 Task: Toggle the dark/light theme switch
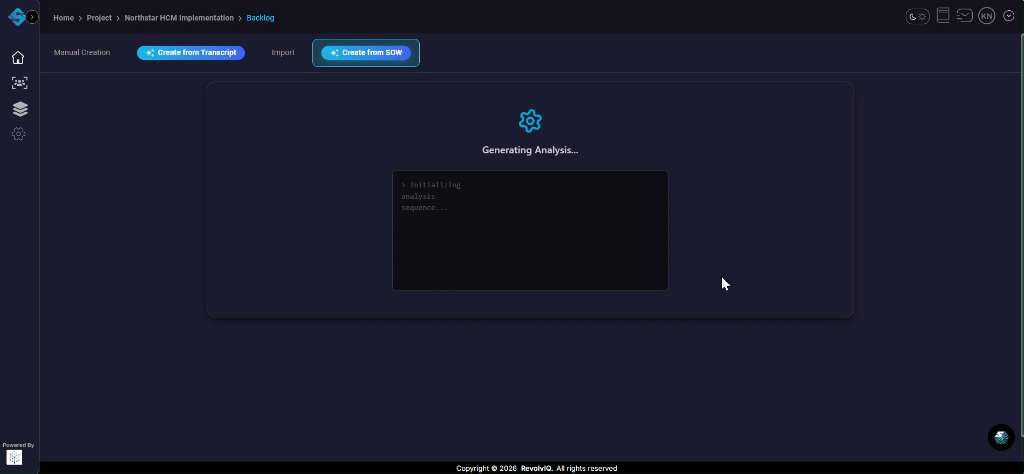click(x=918, y=16)
